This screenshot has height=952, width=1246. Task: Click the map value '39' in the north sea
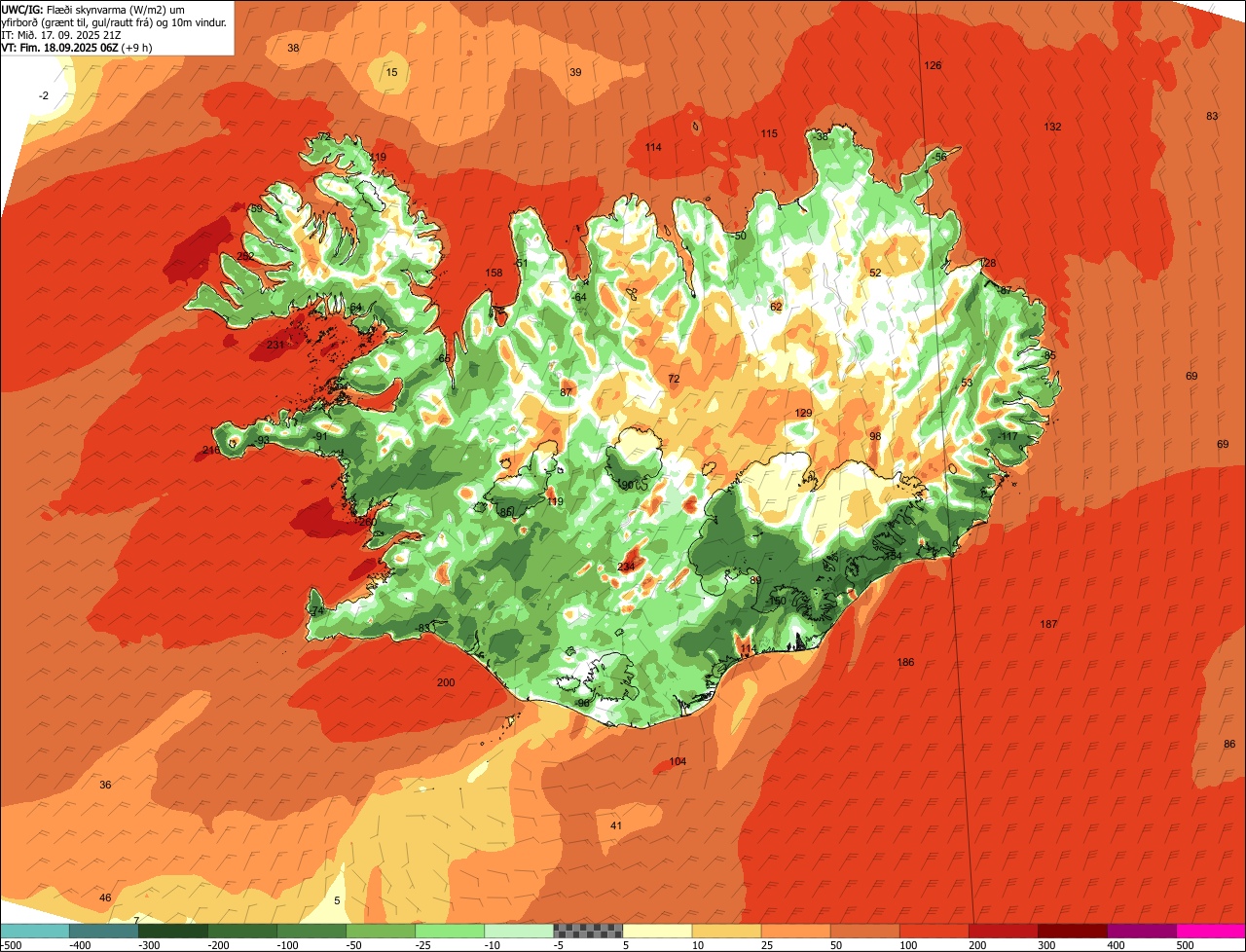pyautogui.click(x=575, y=72)
